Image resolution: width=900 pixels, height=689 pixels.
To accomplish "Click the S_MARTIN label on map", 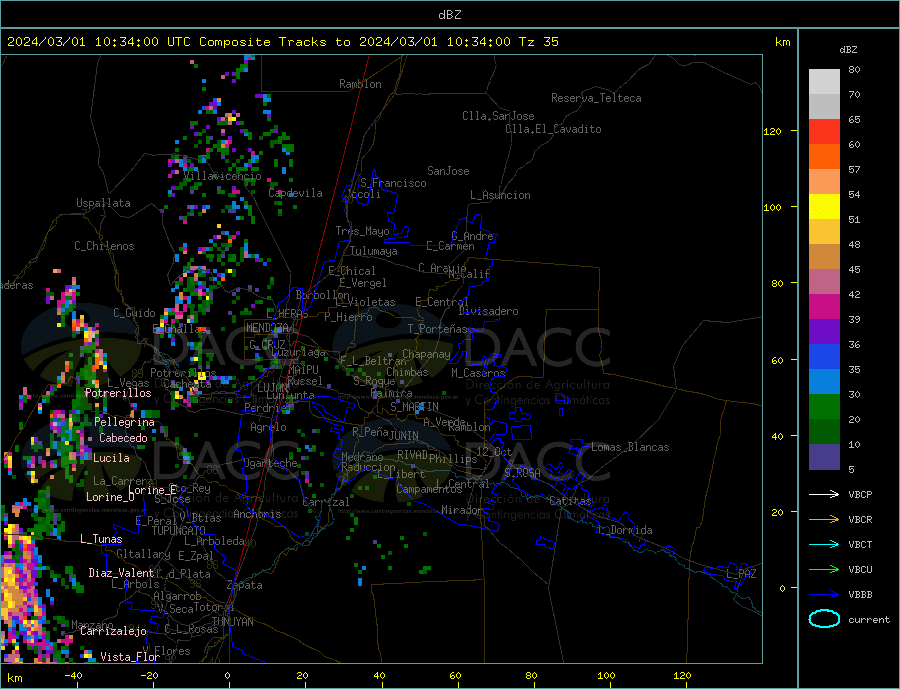I will point(414,407).
